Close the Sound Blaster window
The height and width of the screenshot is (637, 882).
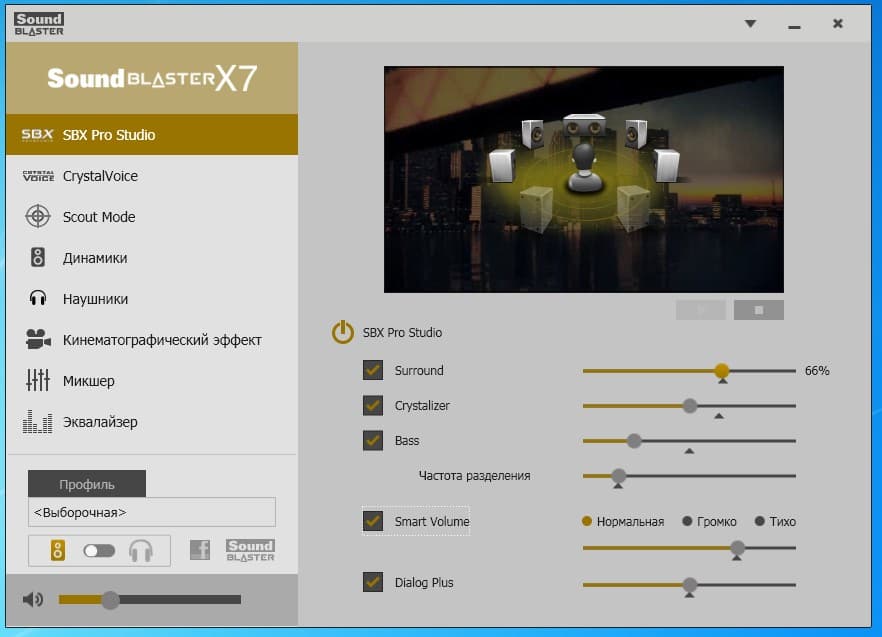click(838, 24)
